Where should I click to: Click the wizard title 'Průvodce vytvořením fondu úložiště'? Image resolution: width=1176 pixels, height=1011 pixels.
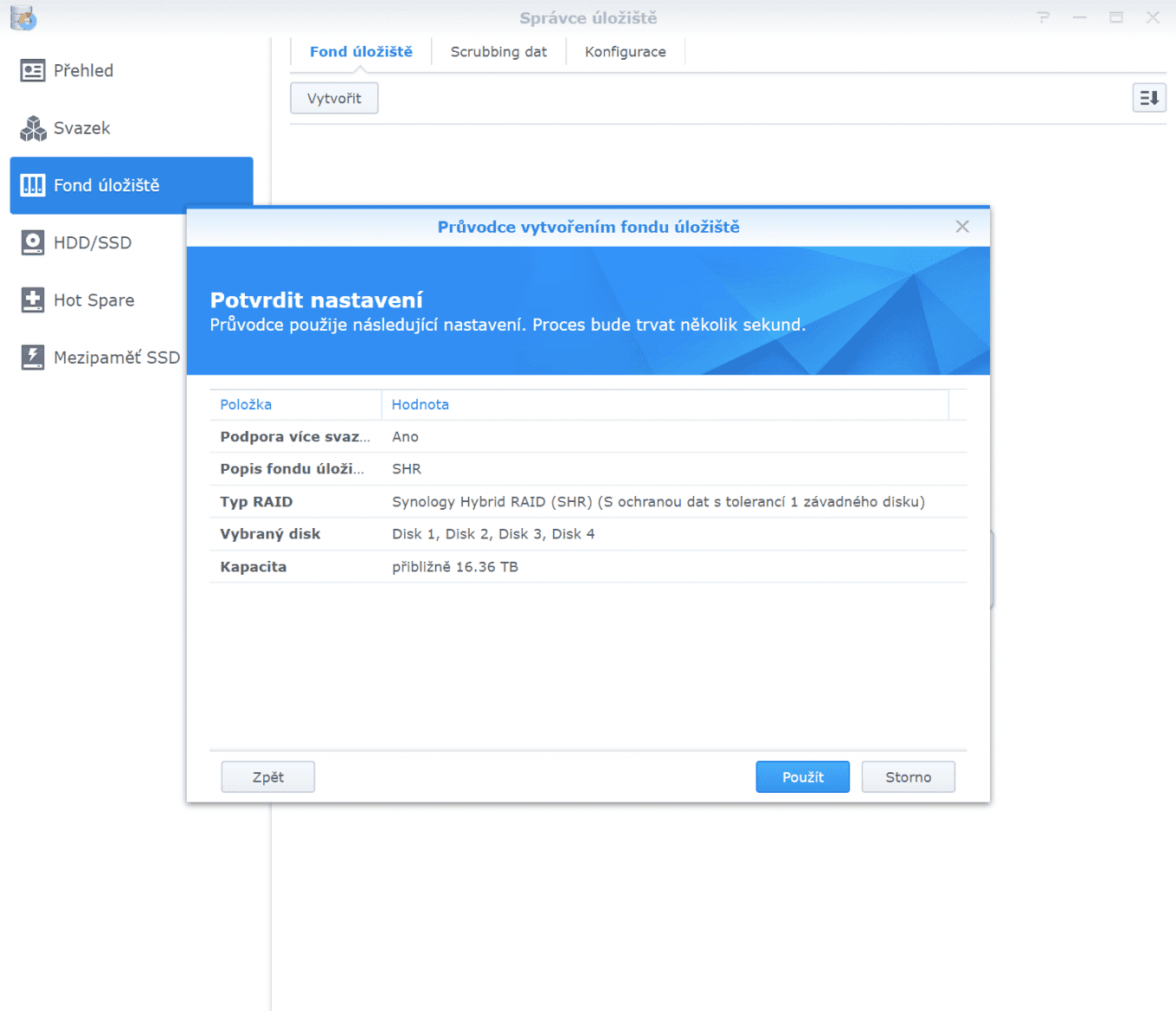pos(588,227)
